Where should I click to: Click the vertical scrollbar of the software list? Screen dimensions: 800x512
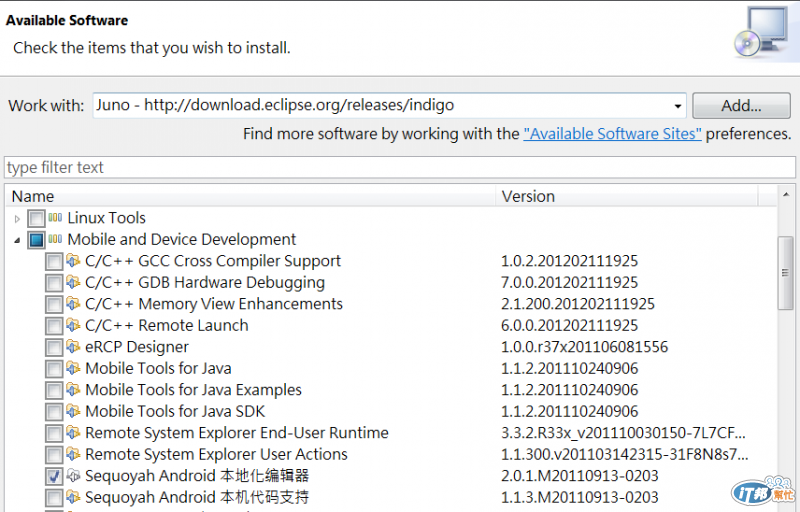pos(786,300)
